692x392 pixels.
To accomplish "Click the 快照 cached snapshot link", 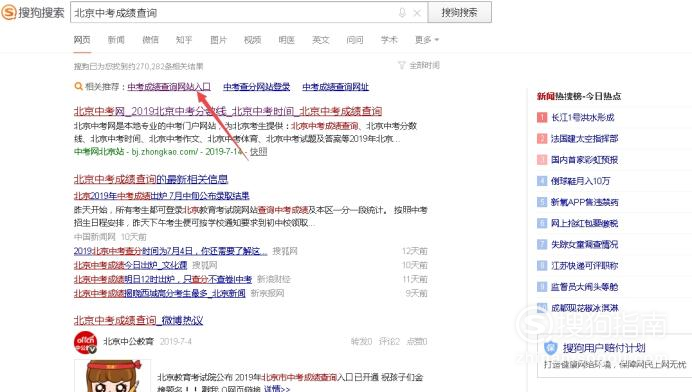I will pos(259,151).
